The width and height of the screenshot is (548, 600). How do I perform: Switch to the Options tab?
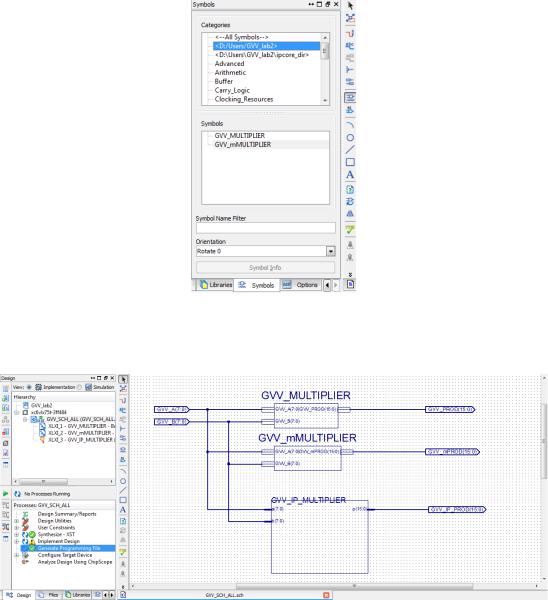tap(300, 285)
